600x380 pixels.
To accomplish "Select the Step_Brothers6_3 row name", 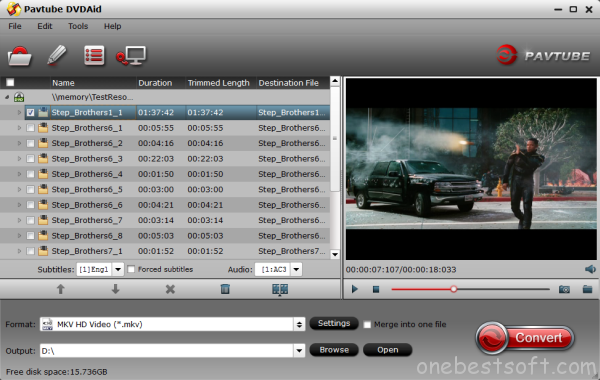I will tap(87, 159).
